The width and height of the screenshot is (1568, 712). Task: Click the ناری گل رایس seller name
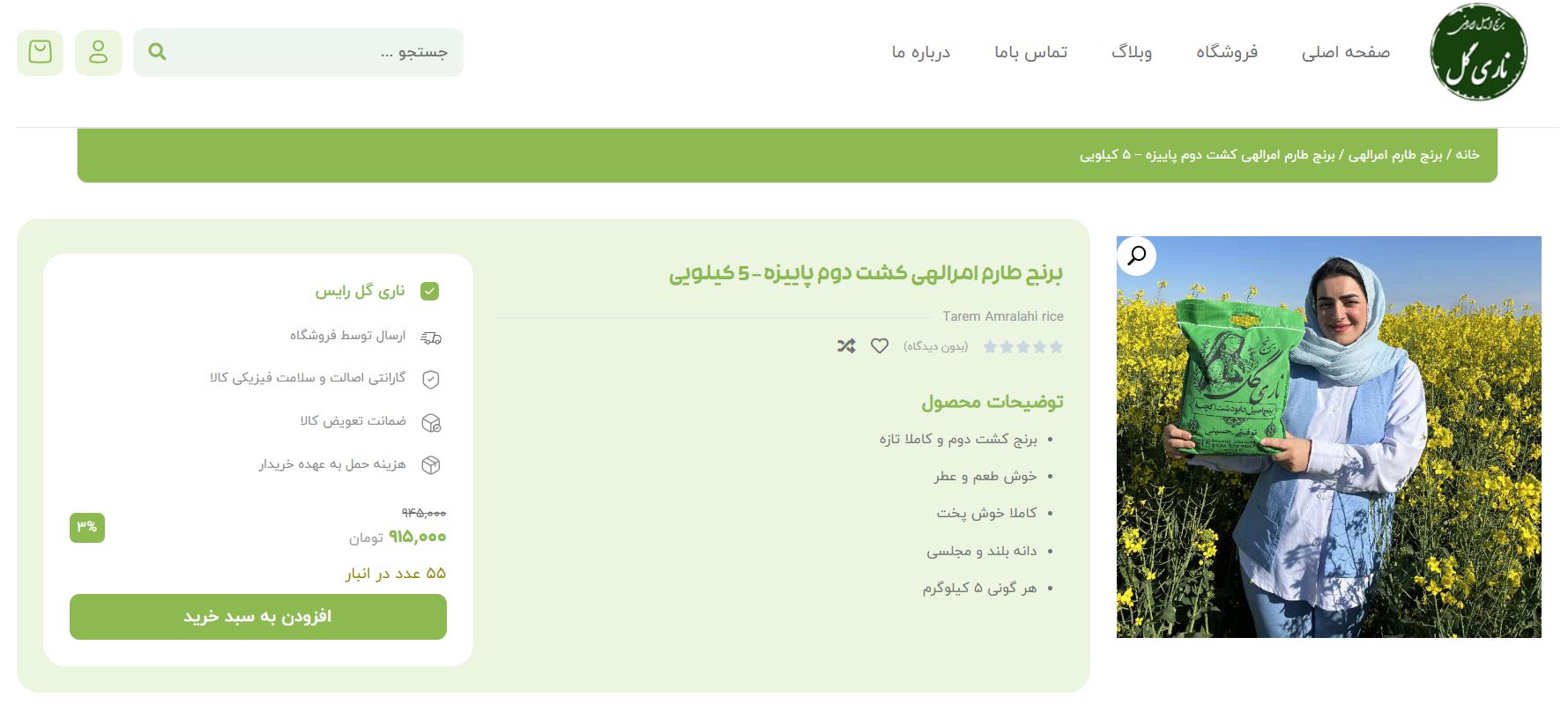tap(360, 291)
